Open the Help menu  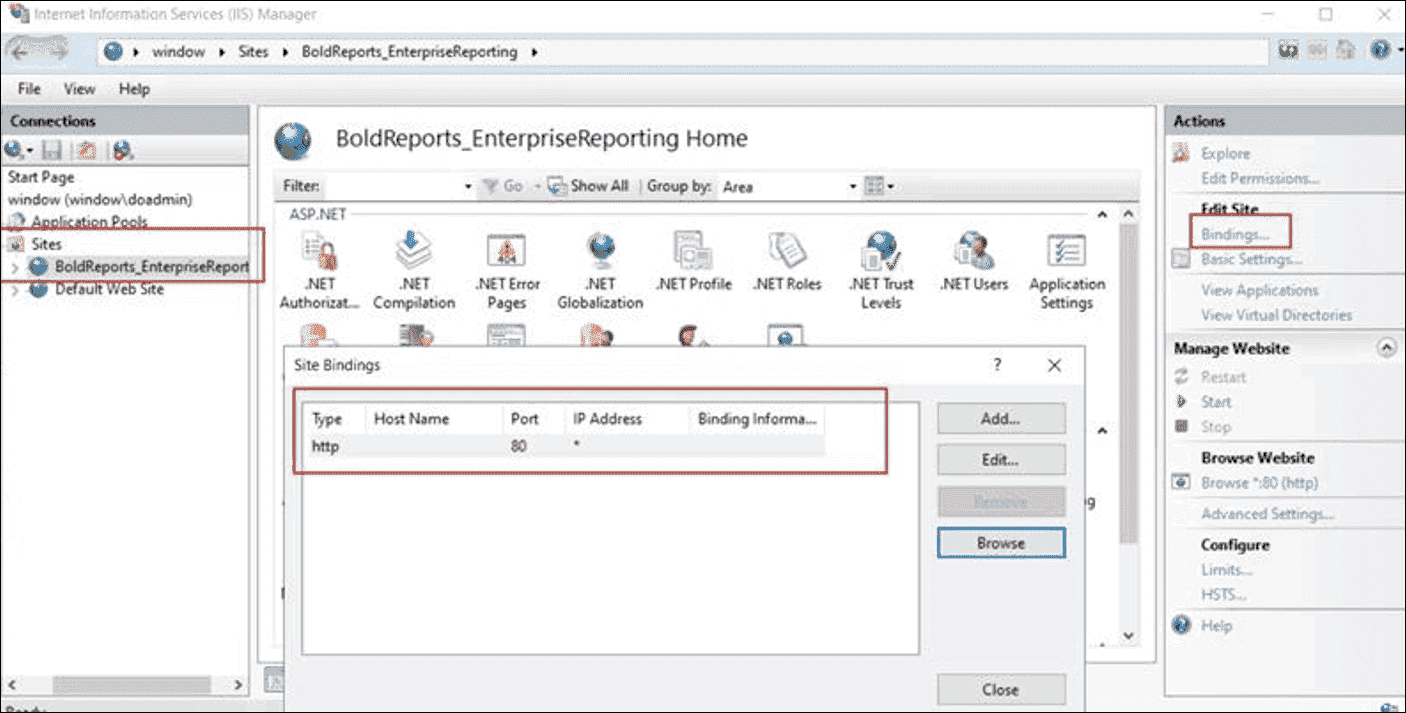click(134, 89)
